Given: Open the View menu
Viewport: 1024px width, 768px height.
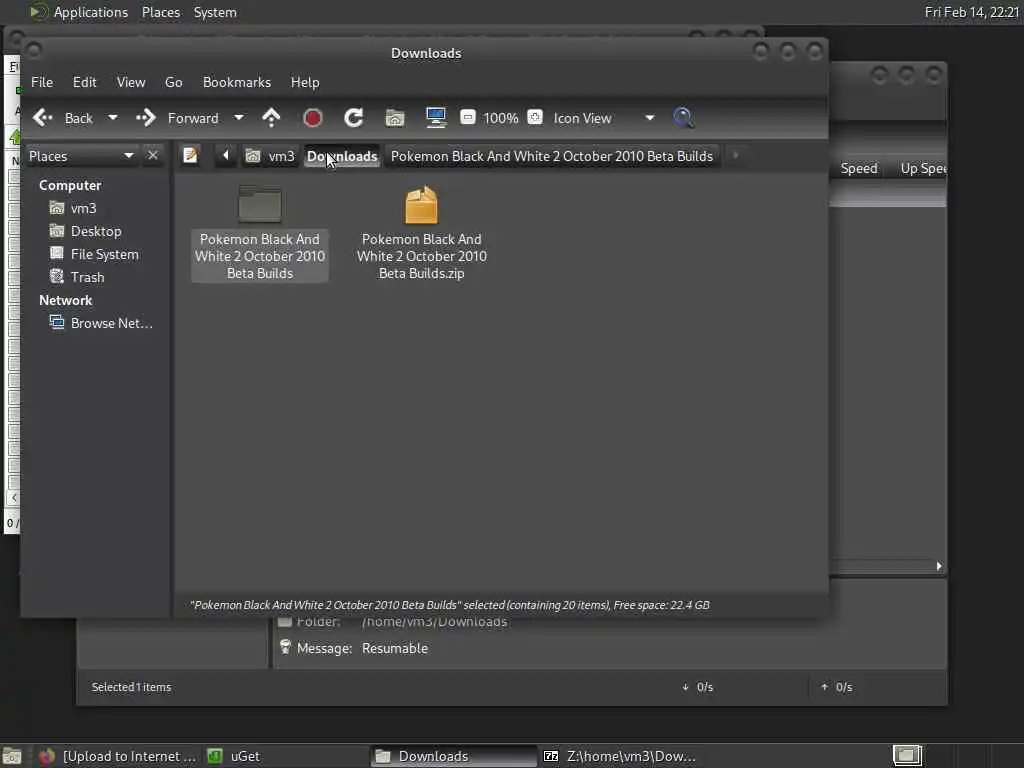Looking at the screenshot, I should [131, 82].
